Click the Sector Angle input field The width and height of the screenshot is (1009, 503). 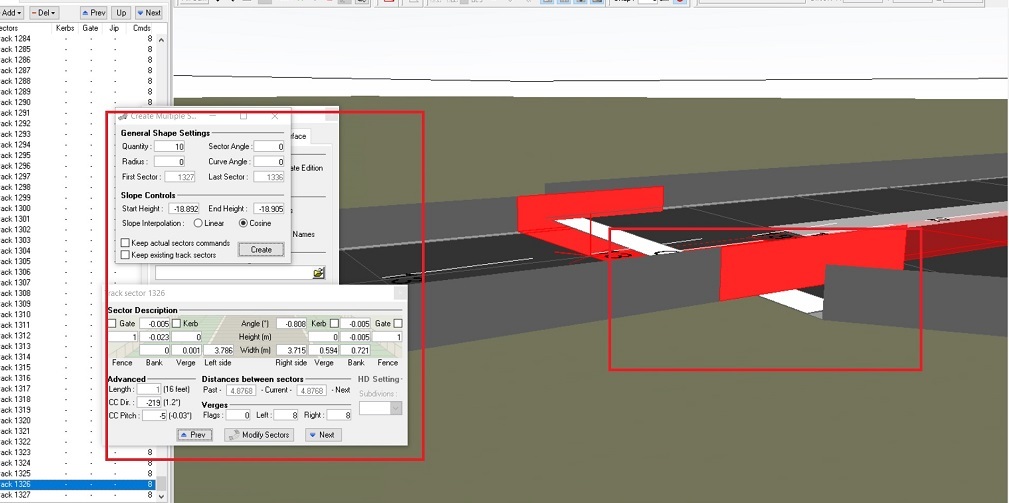click(269, 147)
